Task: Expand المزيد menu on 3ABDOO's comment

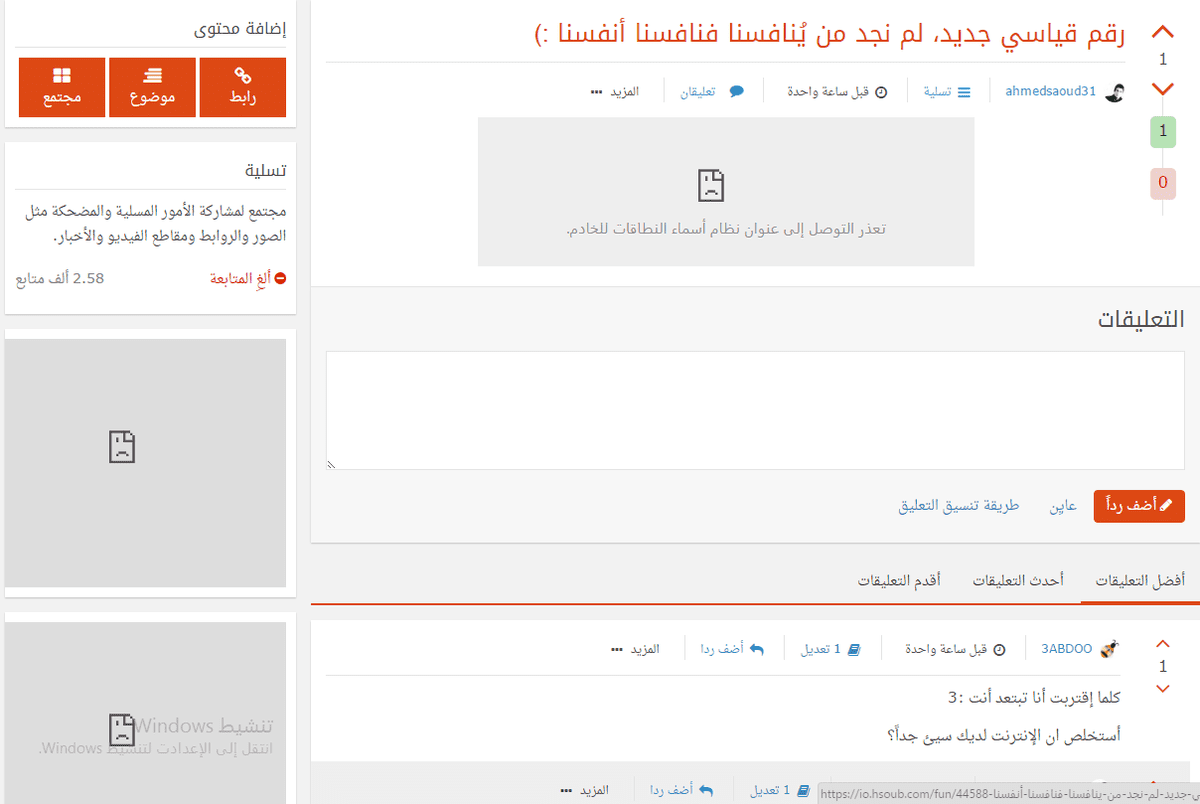Action: click(635, 649)
